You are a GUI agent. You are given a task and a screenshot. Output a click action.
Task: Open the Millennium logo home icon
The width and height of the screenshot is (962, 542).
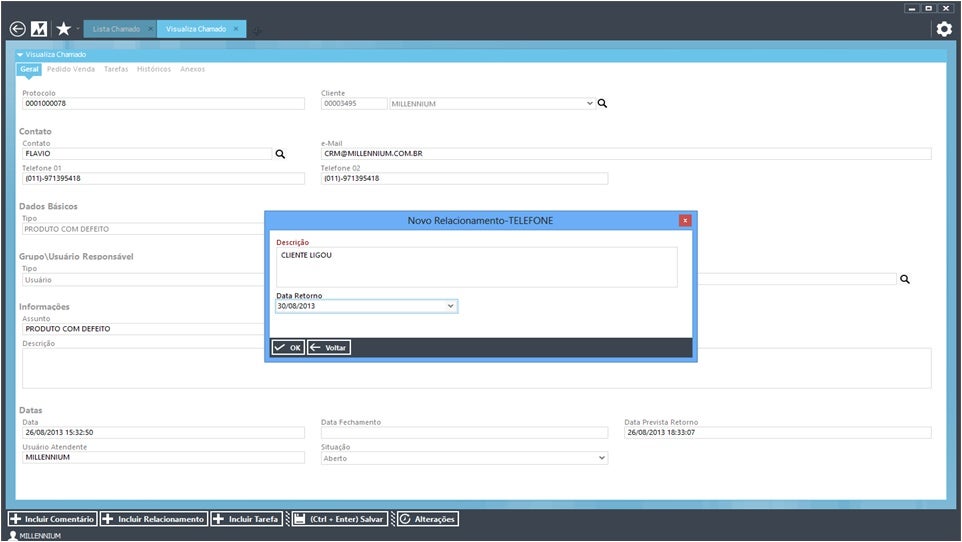point(39,29)
